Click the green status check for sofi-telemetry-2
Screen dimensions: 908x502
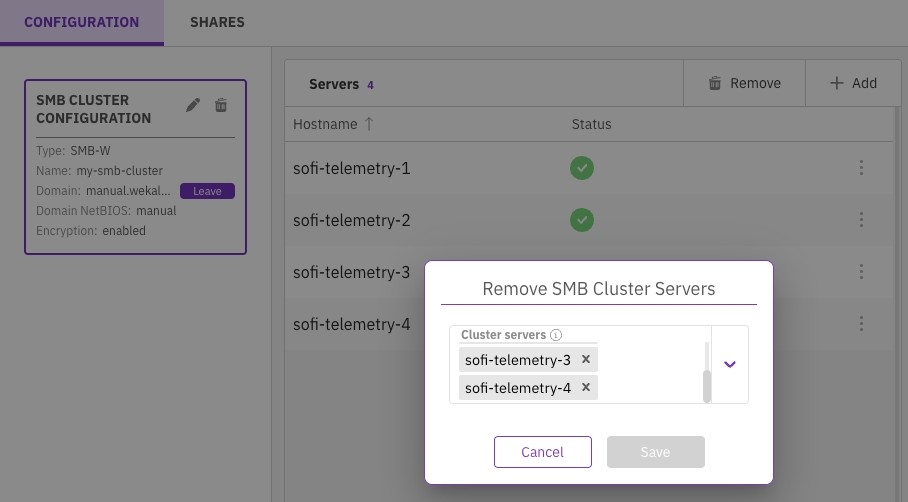pyautogui.click(x=582, y=220)
